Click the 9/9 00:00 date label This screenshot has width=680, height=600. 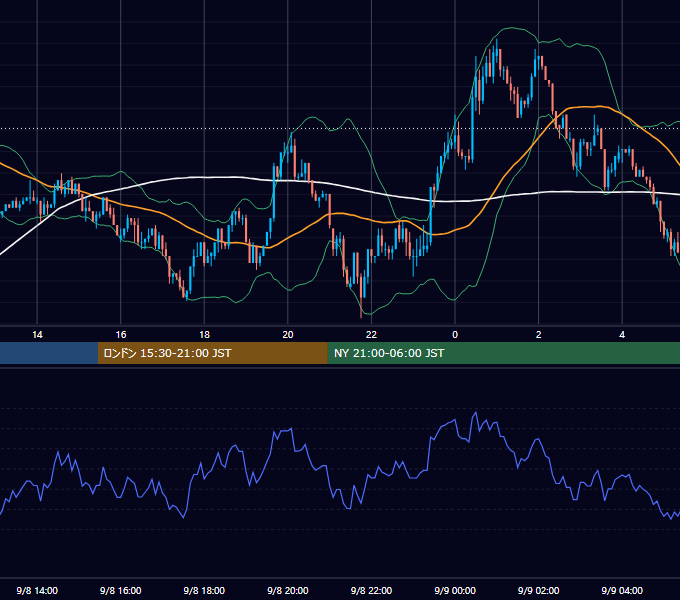(455, 590)
